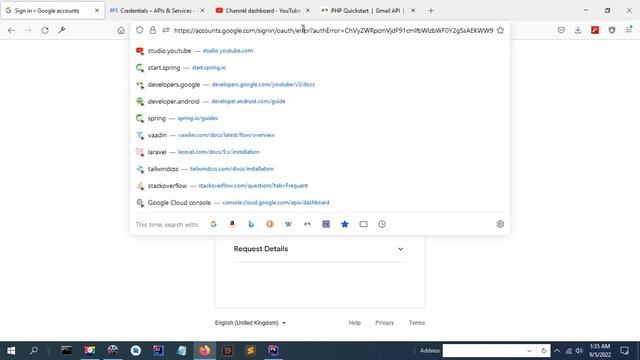The image size is (640, 360).
Task: Open Sublime Text from the taskbar
Action: pyautogui.click(x=251, y=351)
